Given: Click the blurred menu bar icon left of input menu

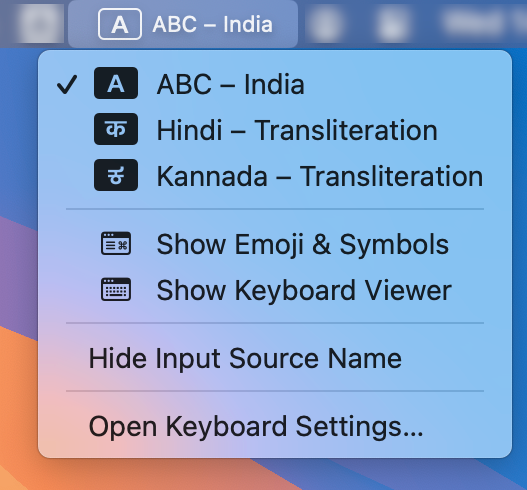Looking at the screenshot, I should point(40,24).
